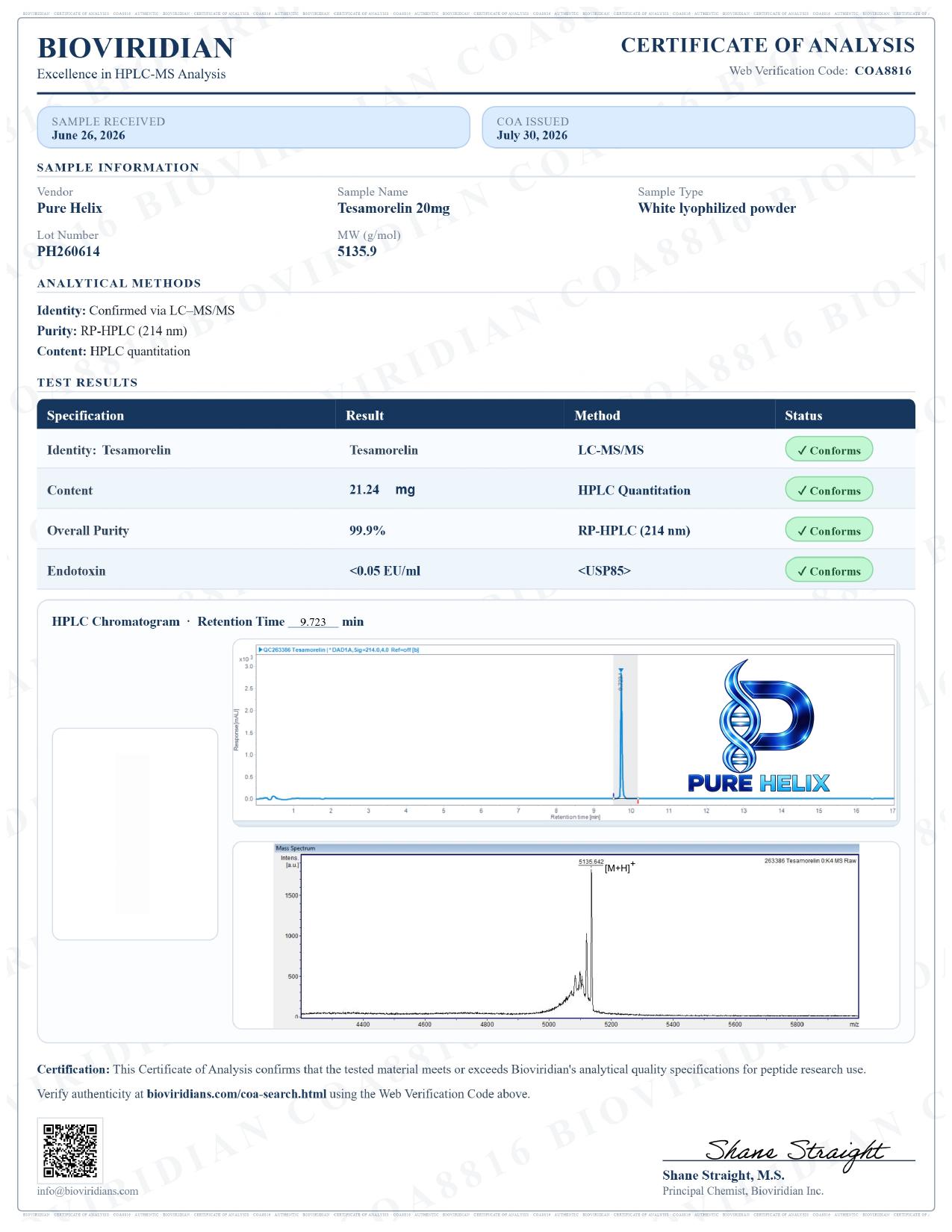The height and width of the screenshot is (1232, 952).
Task: Click the Conforms badge in the Overall Purity row
Action: (x=829, y=531)
